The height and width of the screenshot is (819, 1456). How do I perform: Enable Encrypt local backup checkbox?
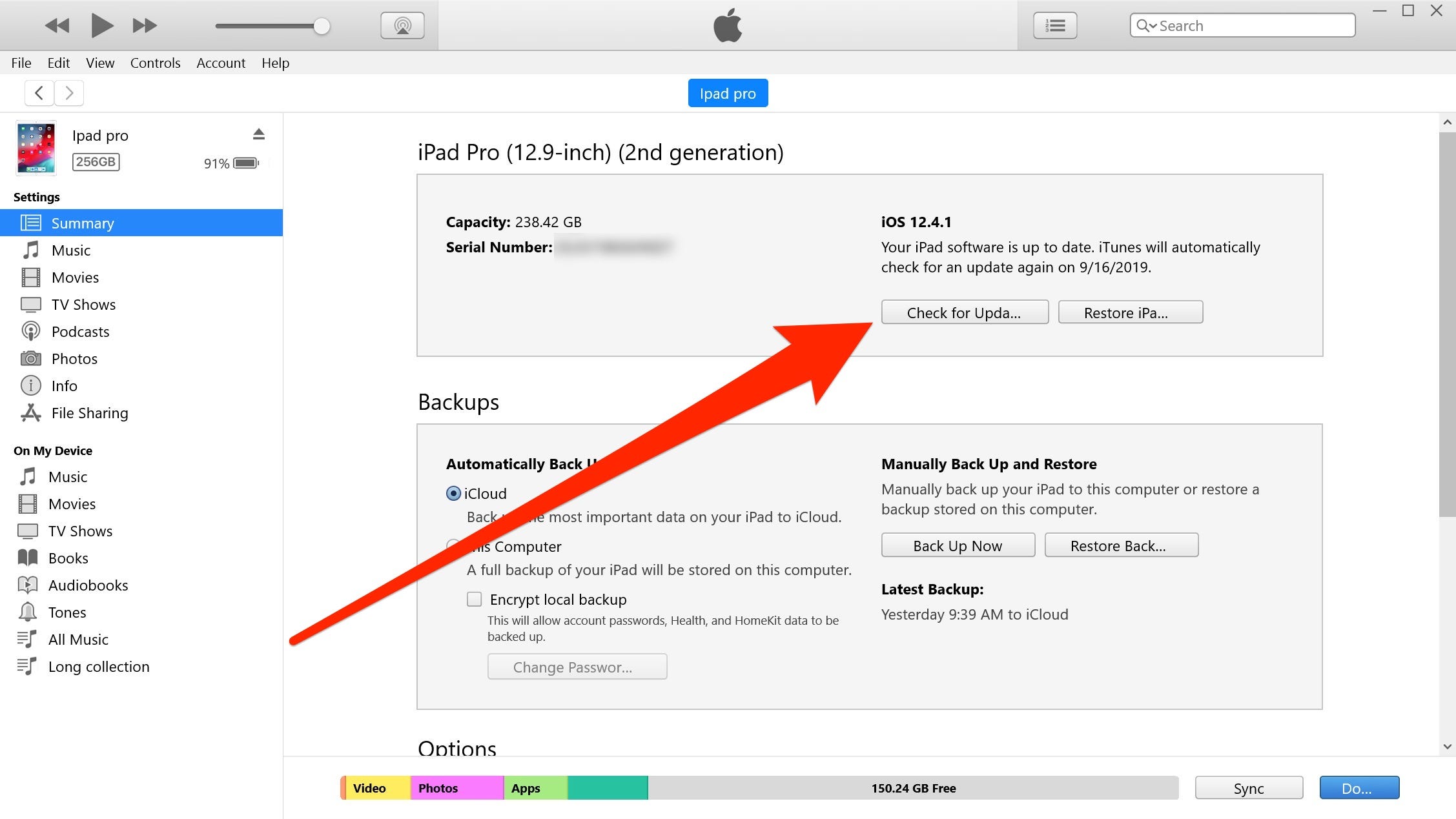pos(475,600)
